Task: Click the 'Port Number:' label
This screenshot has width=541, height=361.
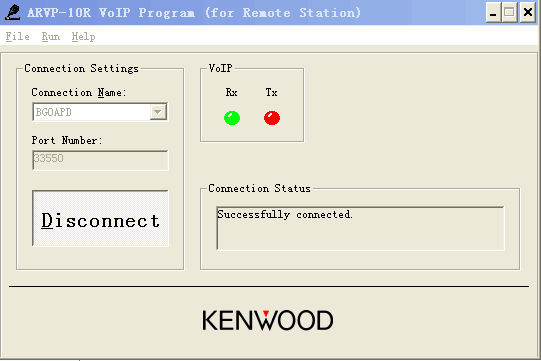Action: click(67, 140)
